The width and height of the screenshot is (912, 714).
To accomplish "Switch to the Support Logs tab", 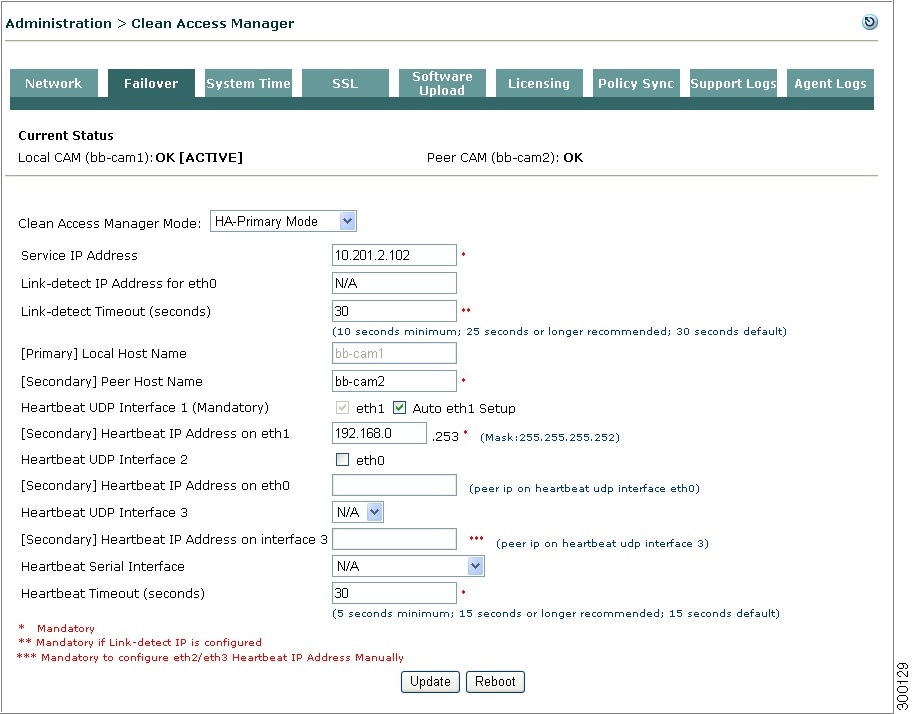I will coord(733,83).
